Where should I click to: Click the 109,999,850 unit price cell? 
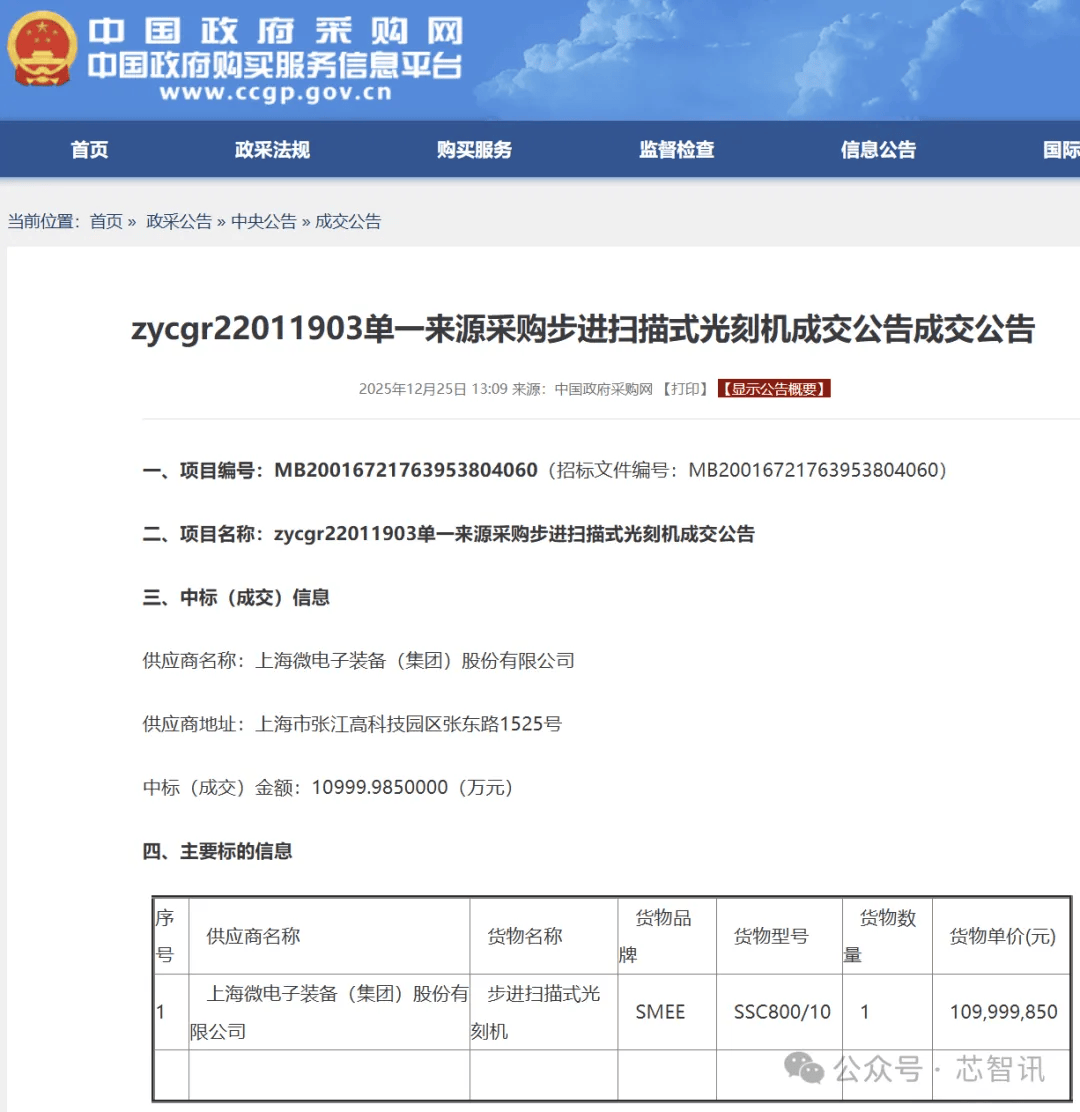click(1003, 1012)
